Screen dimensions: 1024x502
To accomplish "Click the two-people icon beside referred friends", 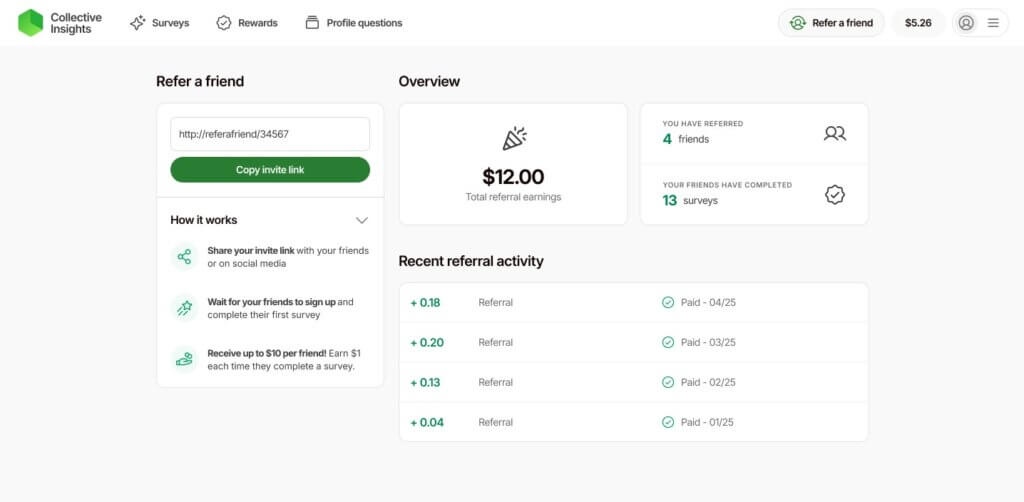I will [x=834, y=133].
